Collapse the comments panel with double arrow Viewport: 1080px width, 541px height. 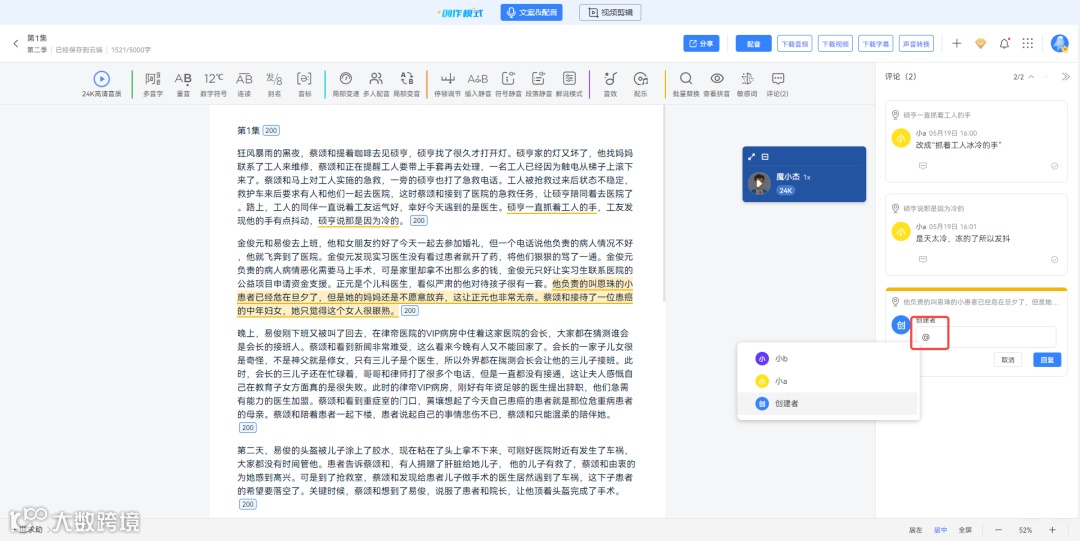1066,76
